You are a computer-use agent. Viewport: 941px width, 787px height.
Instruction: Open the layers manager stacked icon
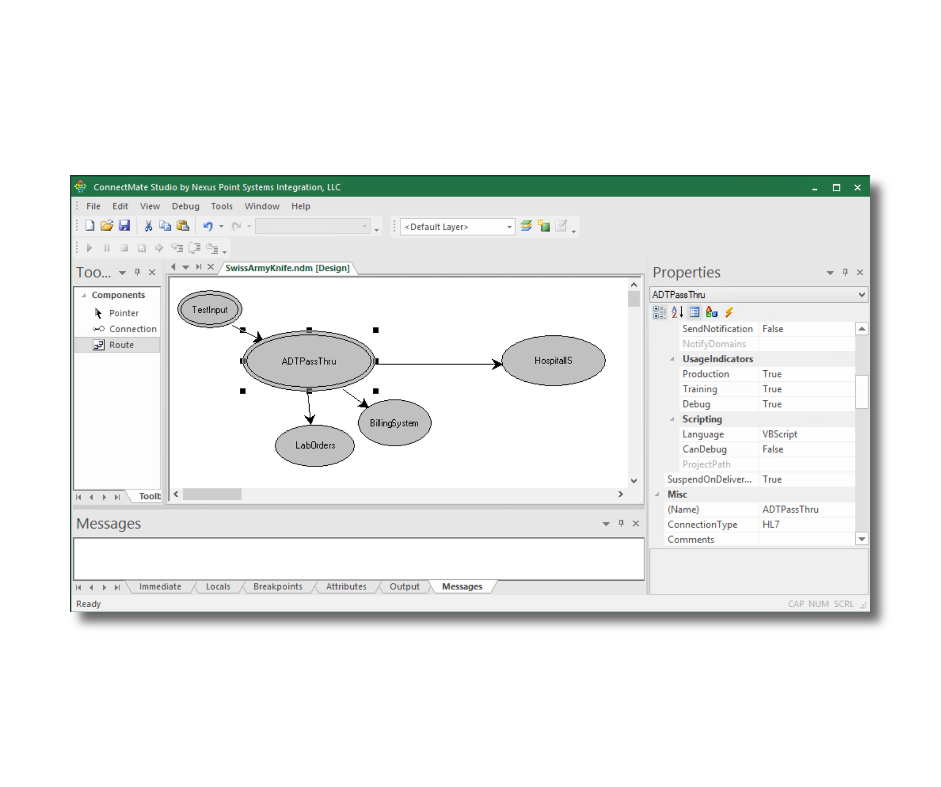tap(526, 226)
